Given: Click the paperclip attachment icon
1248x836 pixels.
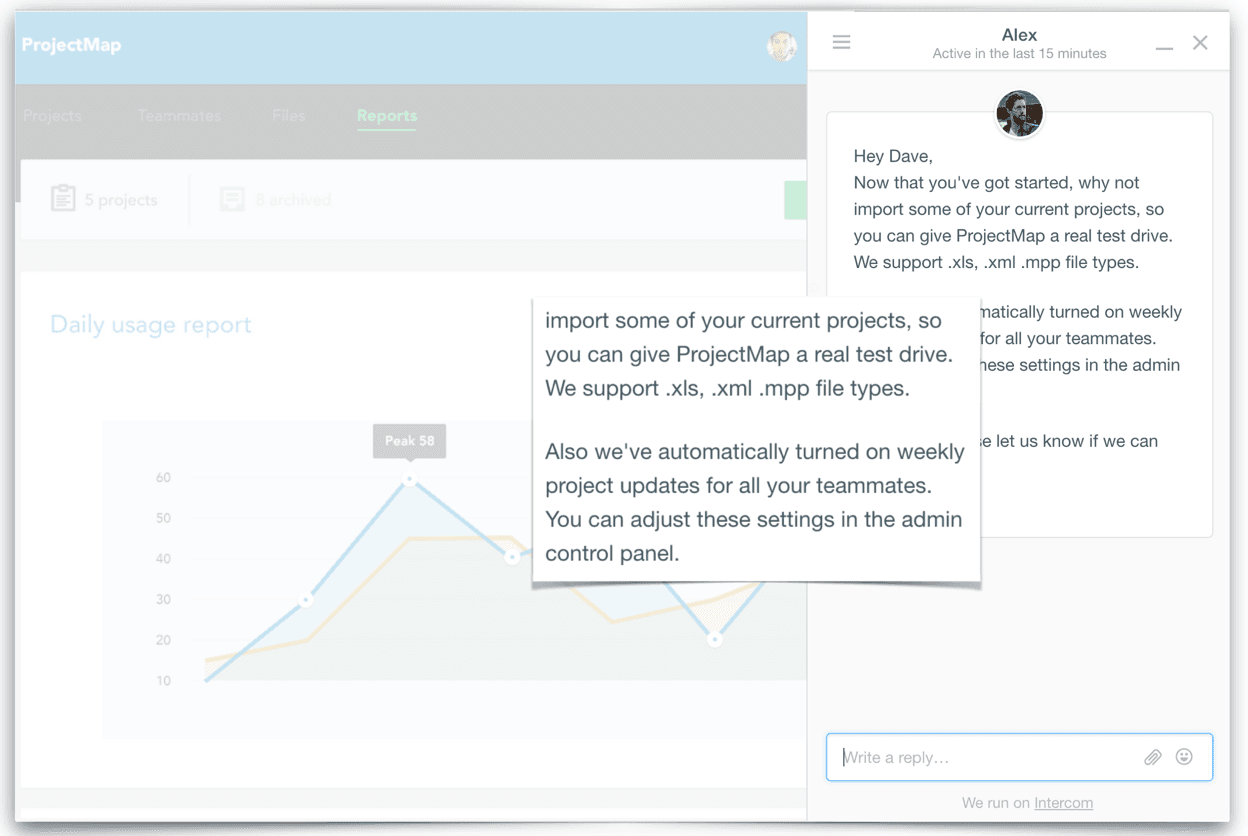Looking at the screenshot, I should (x=1152, y=758).
